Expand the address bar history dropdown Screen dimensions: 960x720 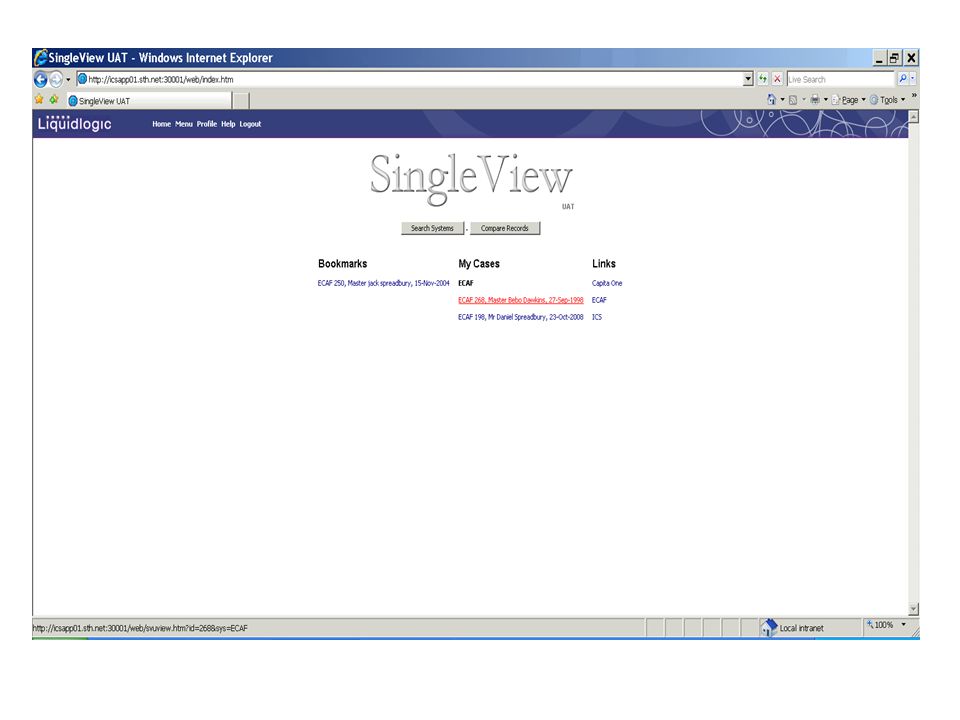click(748, 80)
